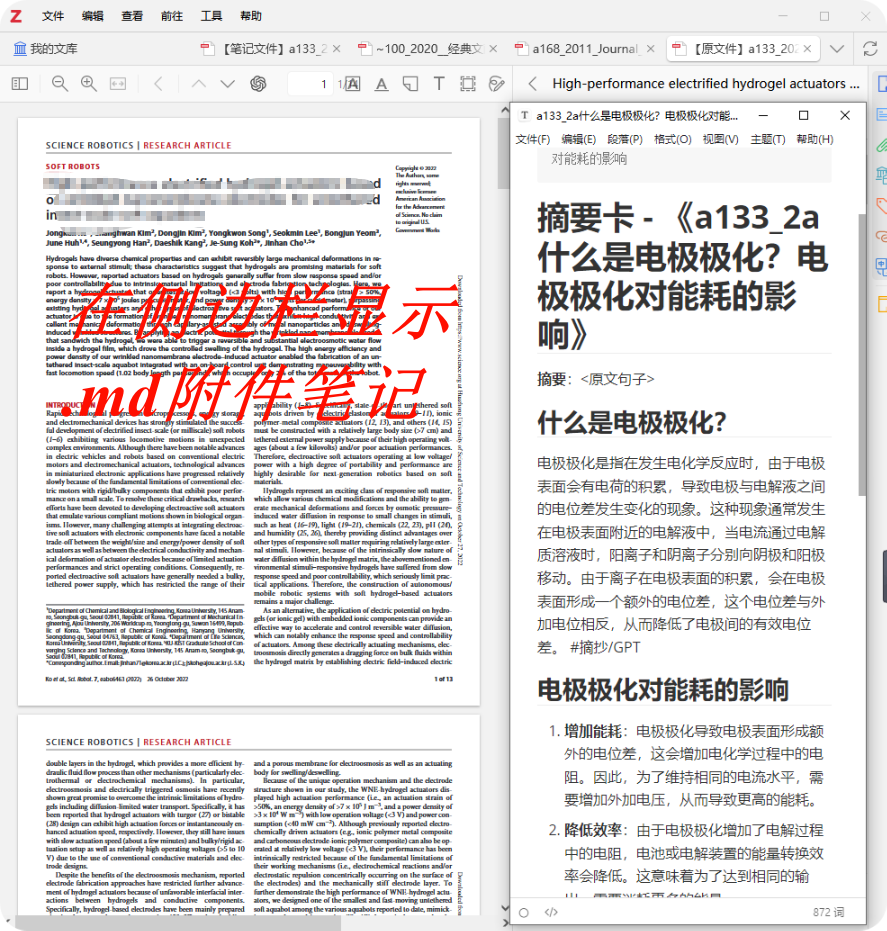Open 文件(F) menu in the note editor
This screenshot has width=887, height=931.
pos(533,139)
